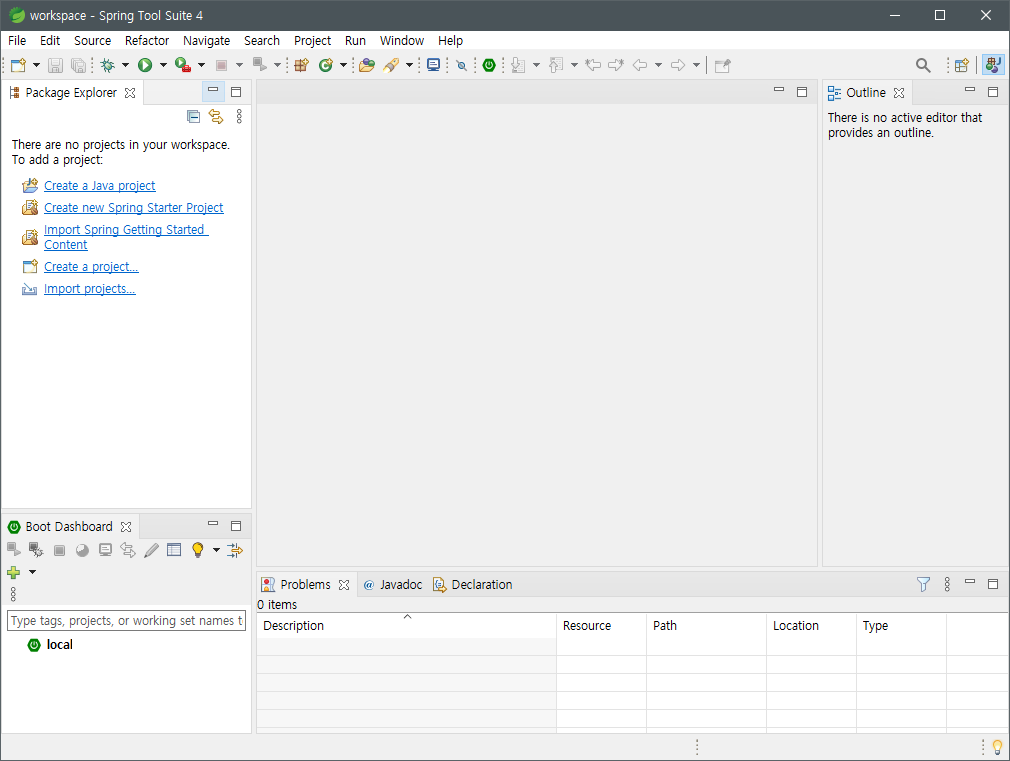The image size is (1010, 761).
Task: Click the Debug bug icon in toolbar
Action: click(x=108, y=65)
